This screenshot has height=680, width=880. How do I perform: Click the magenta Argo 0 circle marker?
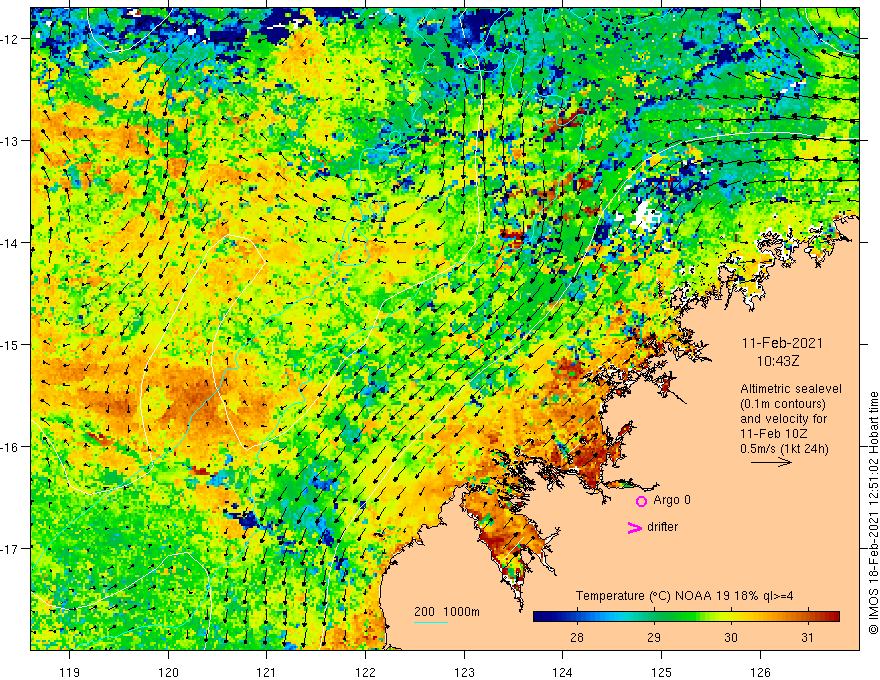pyautogui.click(x=641, y=501)
